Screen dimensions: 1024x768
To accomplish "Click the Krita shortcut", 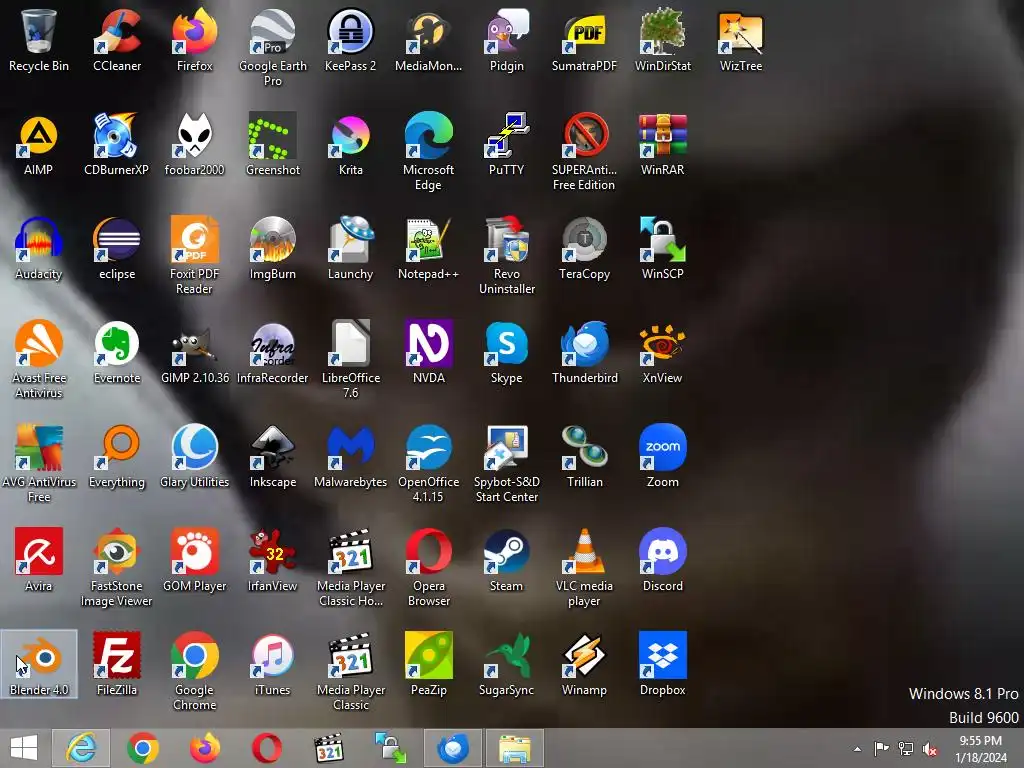I will click(x=351, y=144).
